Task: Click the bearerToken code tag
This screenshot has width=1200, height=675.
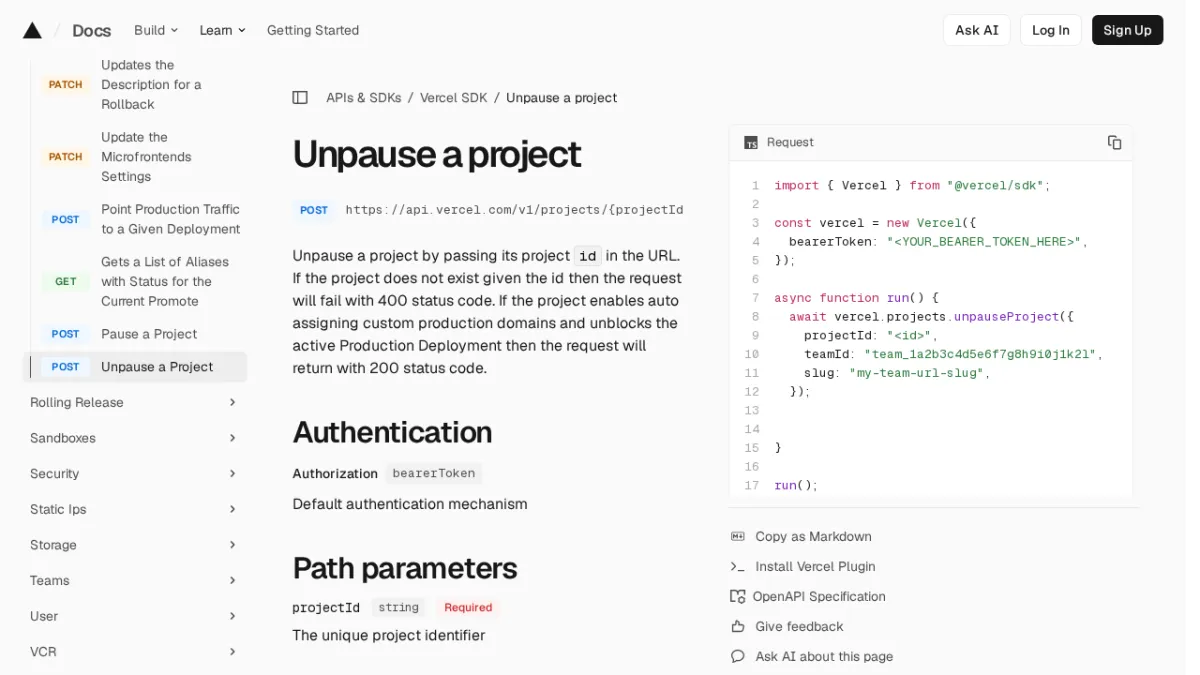Action: (x=433, y=473)
